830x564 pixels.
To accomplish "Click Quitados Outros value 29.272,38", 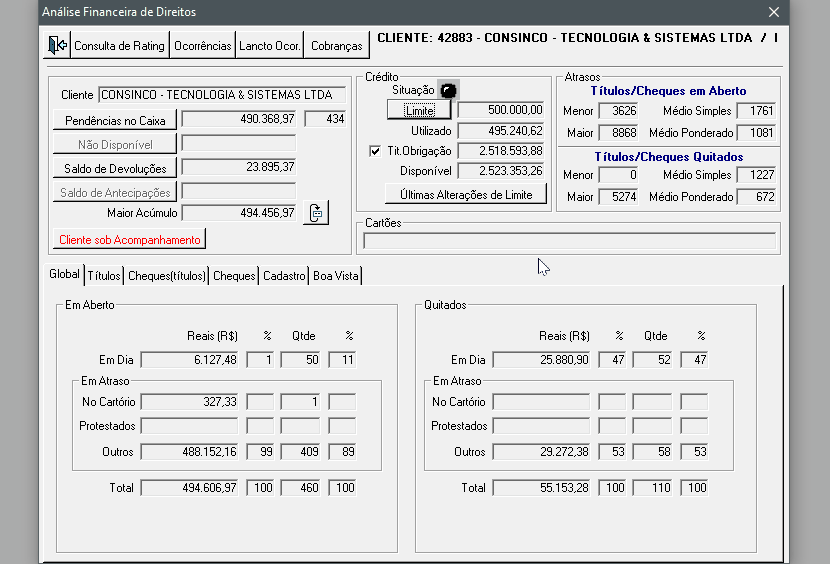I will coord(542,452).
